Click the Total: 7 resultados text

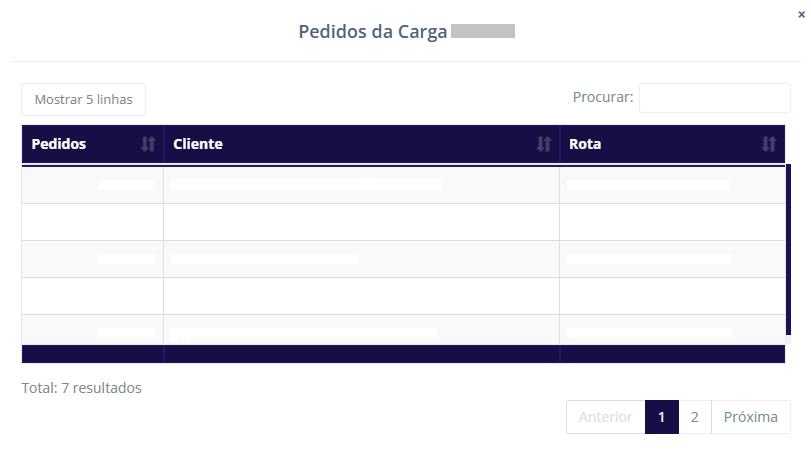coord(82,387)
